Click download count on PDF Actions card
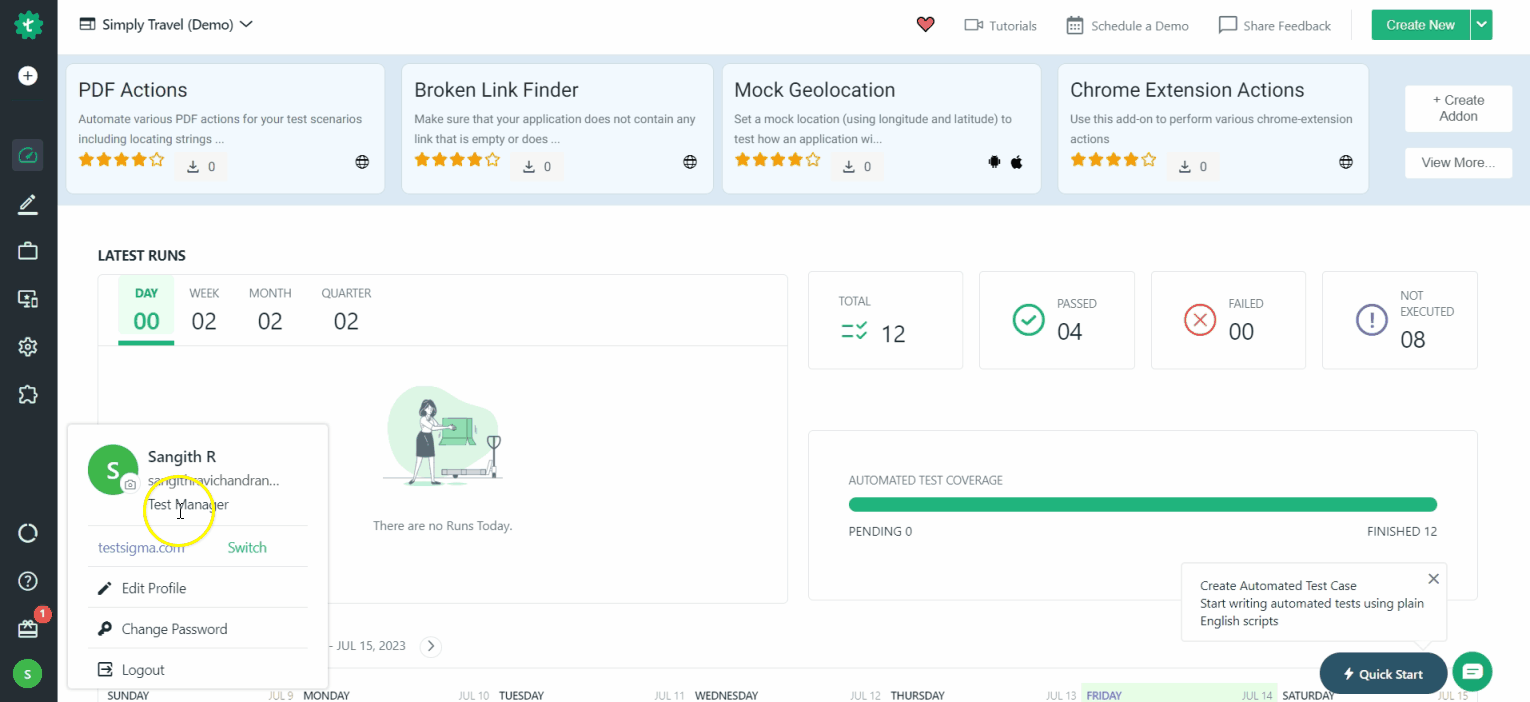 tap(201, 167)
